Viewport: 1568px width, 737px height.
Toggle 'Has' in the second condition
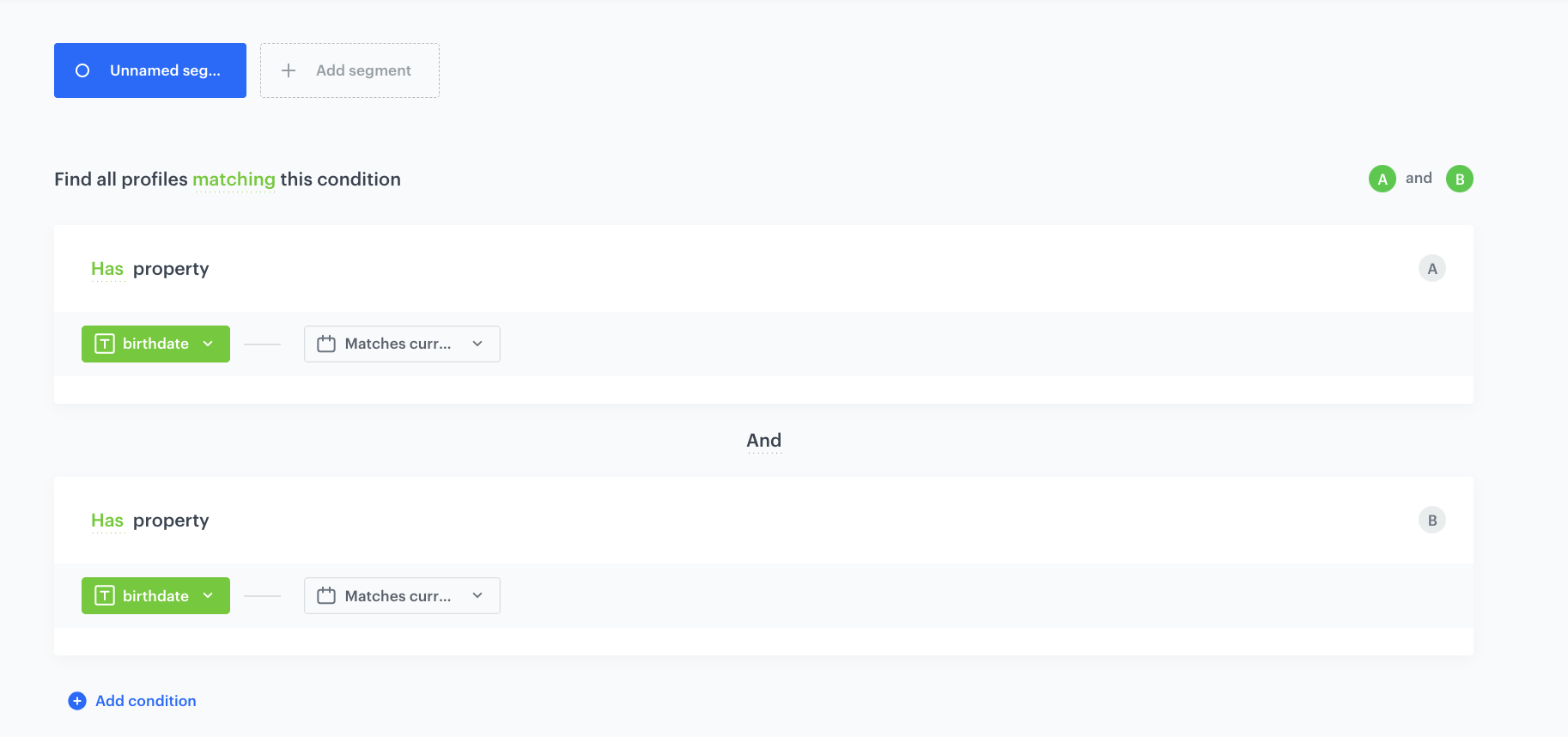(x=107, y=521)
